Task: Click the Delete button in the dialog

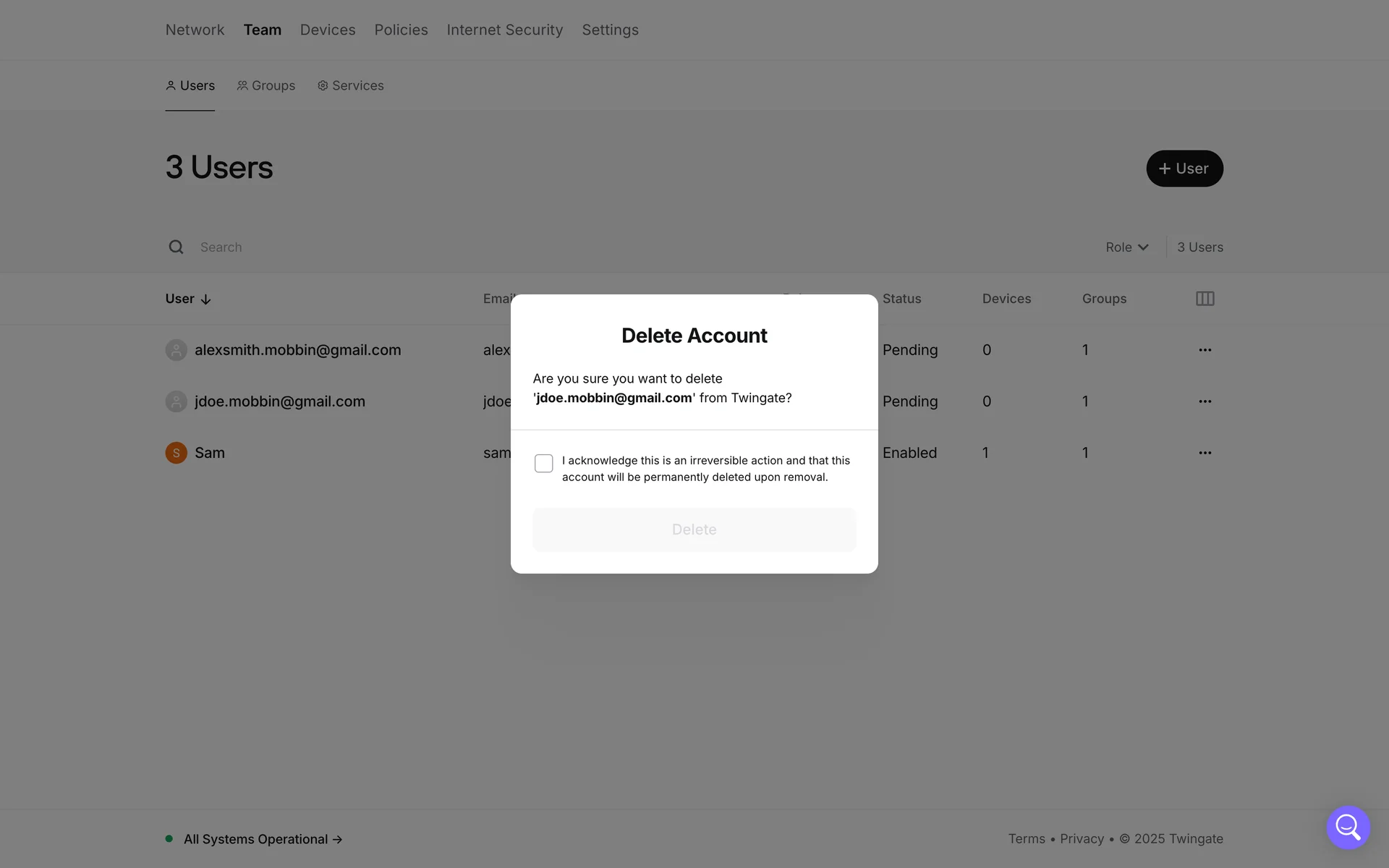Action: pyautogui.click(x=694, y=529)
